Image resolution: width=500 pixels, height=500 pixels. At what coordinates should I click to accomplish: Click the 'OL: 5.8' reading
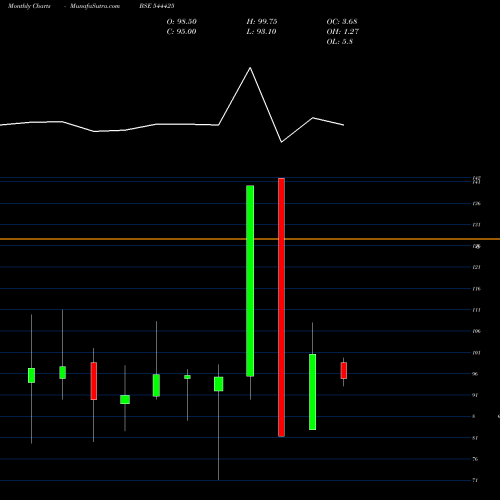(340, 42)
